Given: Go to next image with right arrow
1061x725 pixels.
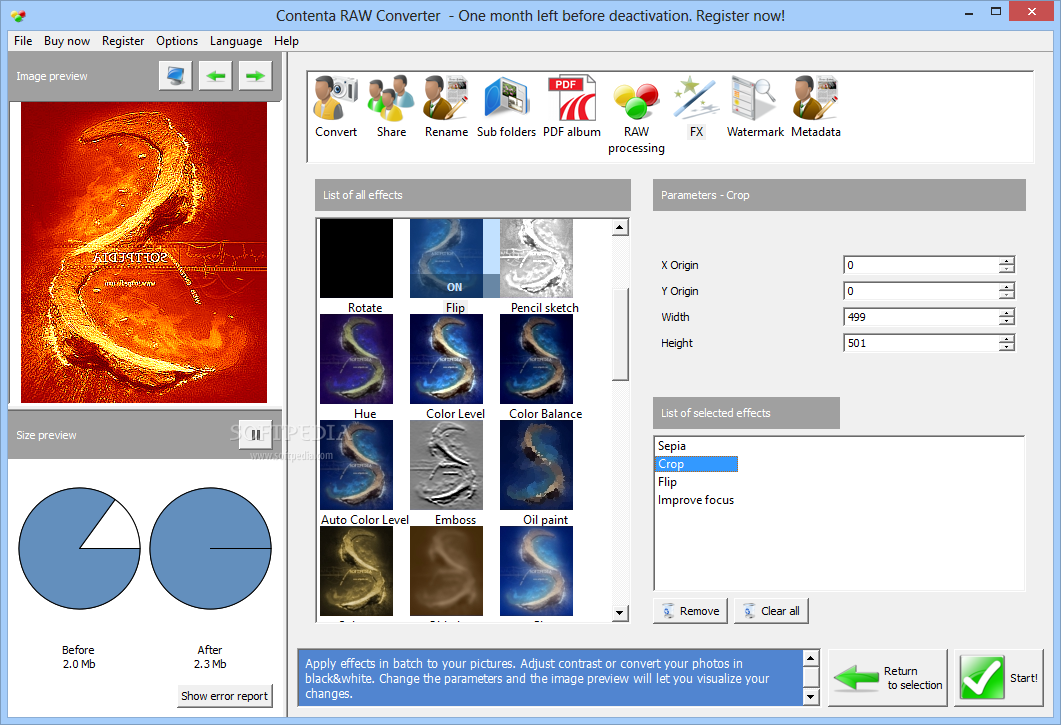Looking at the screenshot, I should (x=255, y=75).
